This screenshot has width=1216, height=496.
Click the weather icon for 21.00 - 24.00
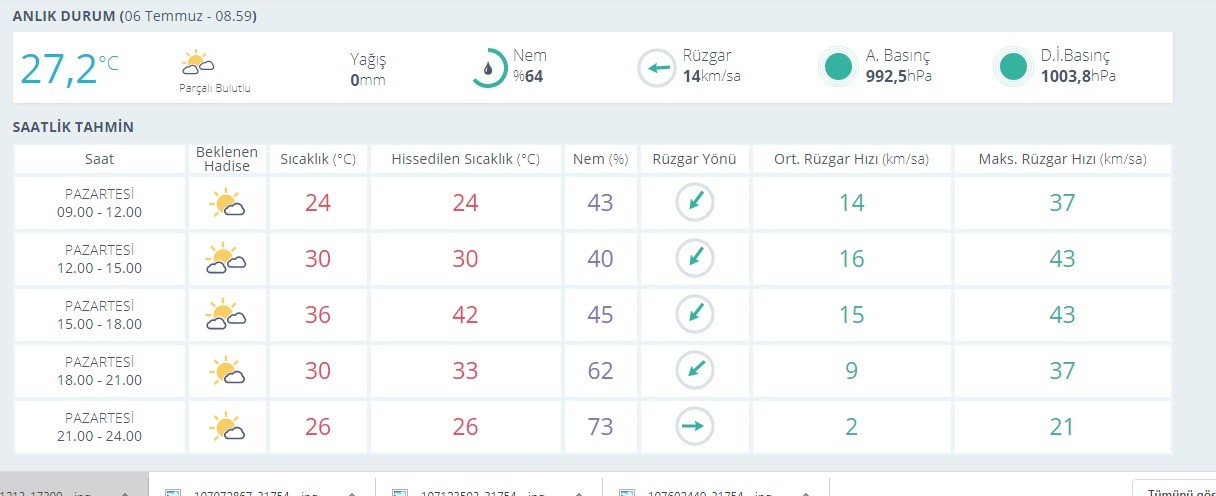227,428
